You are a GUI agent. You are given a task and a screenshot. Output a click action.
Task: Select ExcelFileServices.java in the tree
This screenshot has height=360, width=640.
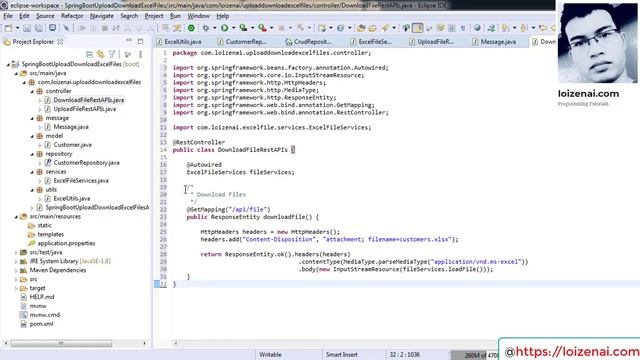(81, 181)
